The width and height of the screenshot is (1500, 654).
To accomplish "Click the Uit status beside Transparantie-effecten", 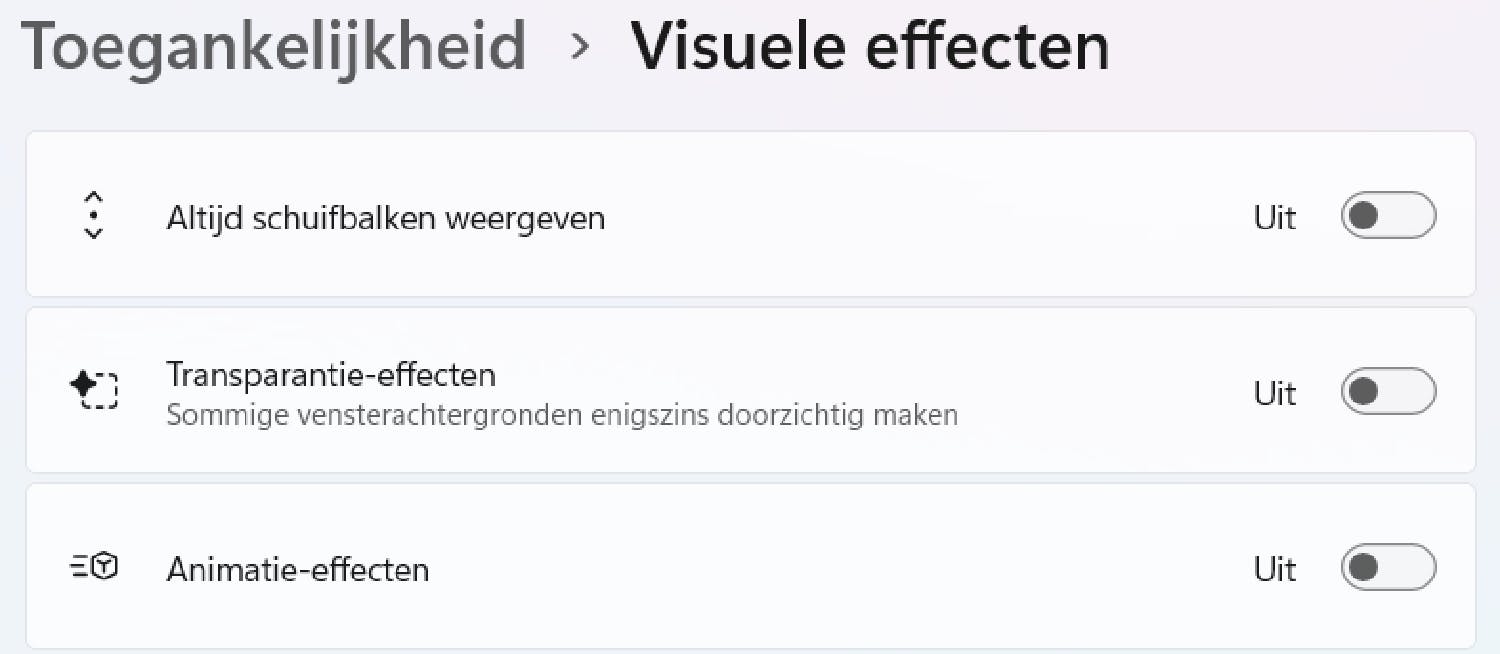I will pos(1275,392).
